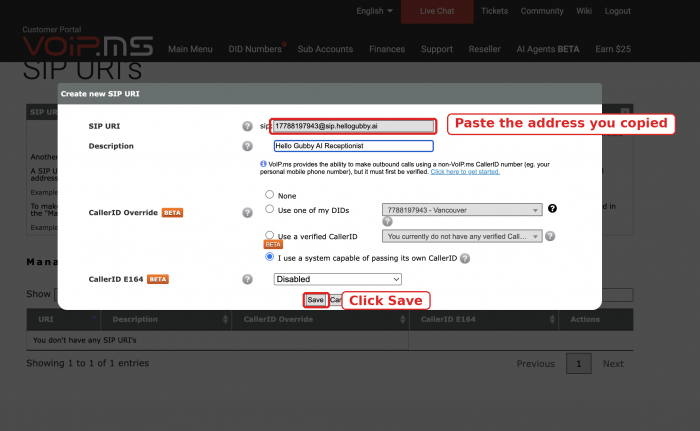This screenshot has width=700, height=431.
Task: Click the Next pagination button
Action: pos(613,364)
